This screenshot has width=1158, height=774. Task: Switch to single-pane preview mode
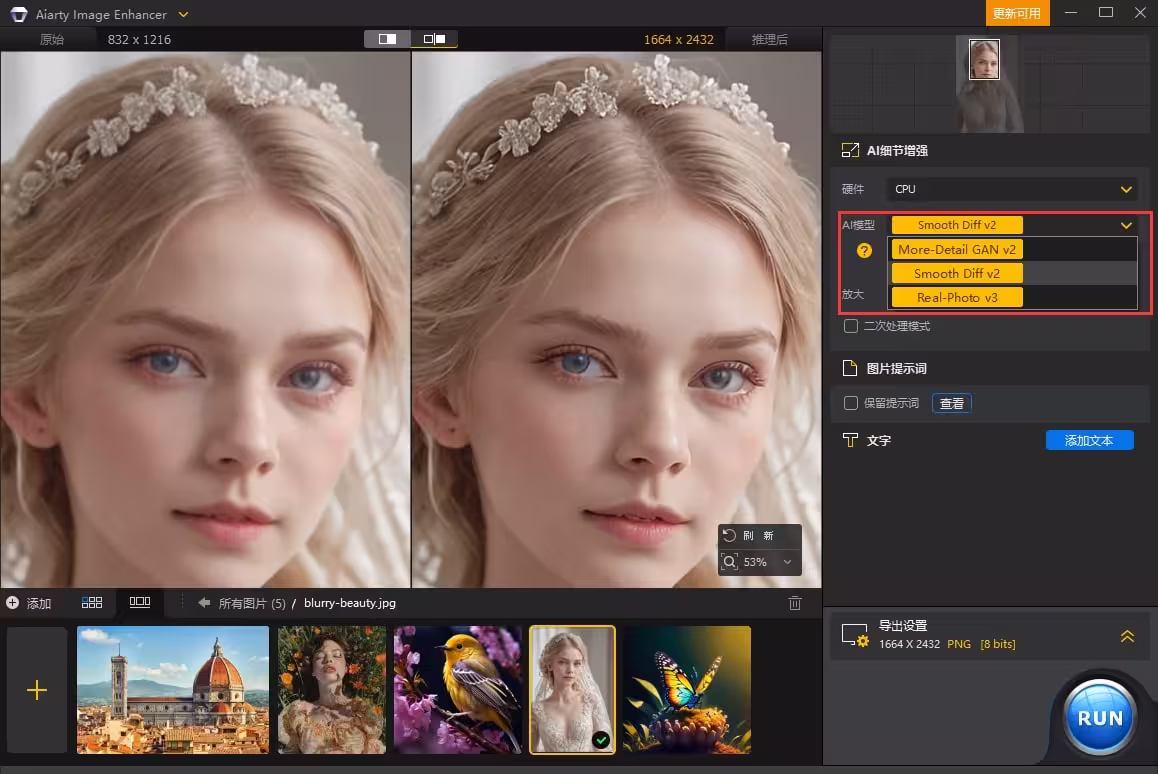point(388,39)
